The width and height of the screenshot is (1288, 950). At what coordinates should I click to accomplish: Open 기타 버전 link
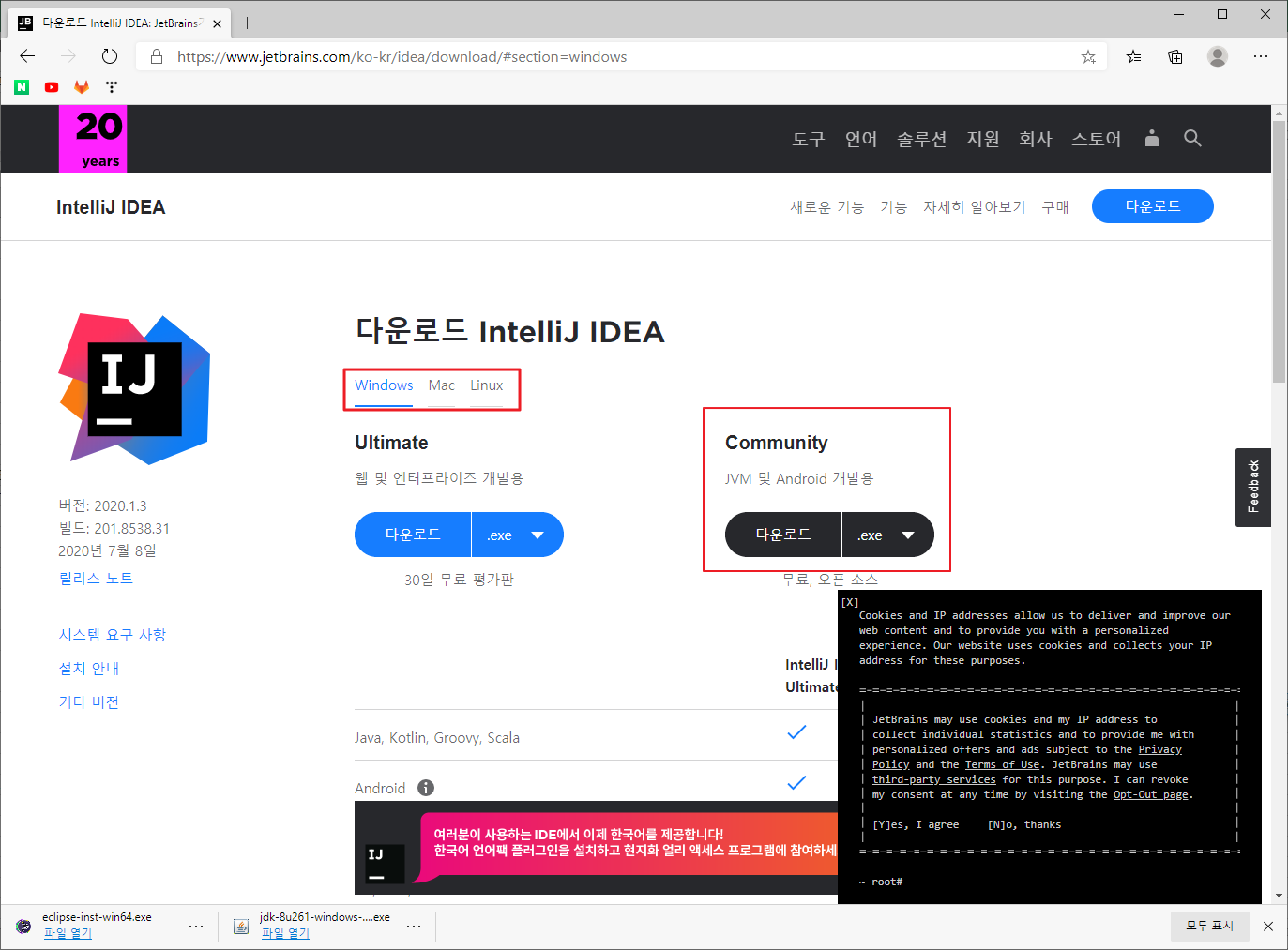pos(89,701)
